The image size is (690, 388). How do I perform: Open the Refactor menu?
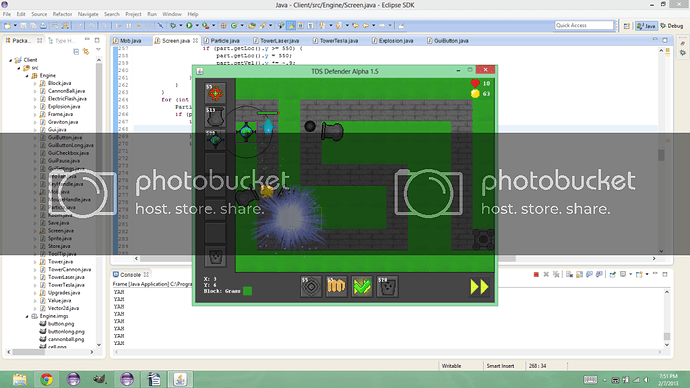click(x=62, y=14)
